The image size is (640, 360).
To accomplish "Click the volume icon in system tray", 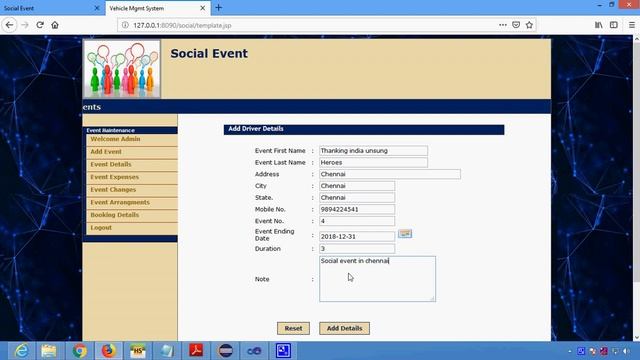I will pyautogui.click(x=626, y=351).
